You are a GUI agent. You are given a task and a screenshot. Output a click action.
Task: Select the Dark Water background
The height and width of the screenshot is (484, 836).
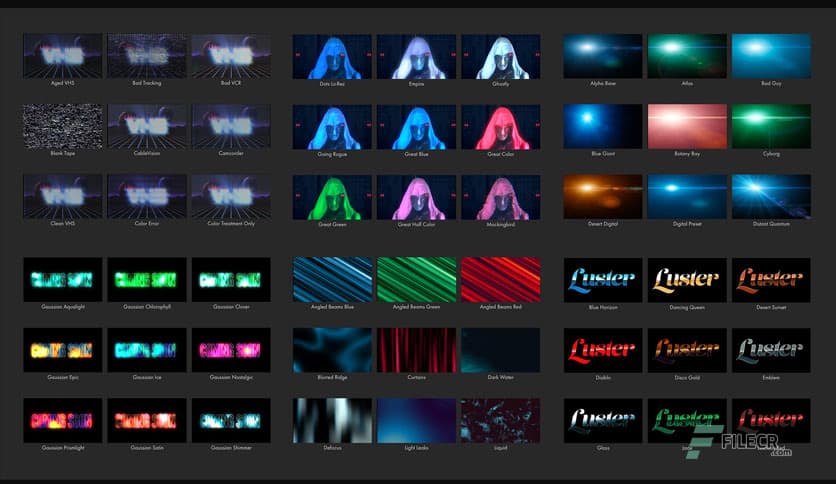[501, 350]
